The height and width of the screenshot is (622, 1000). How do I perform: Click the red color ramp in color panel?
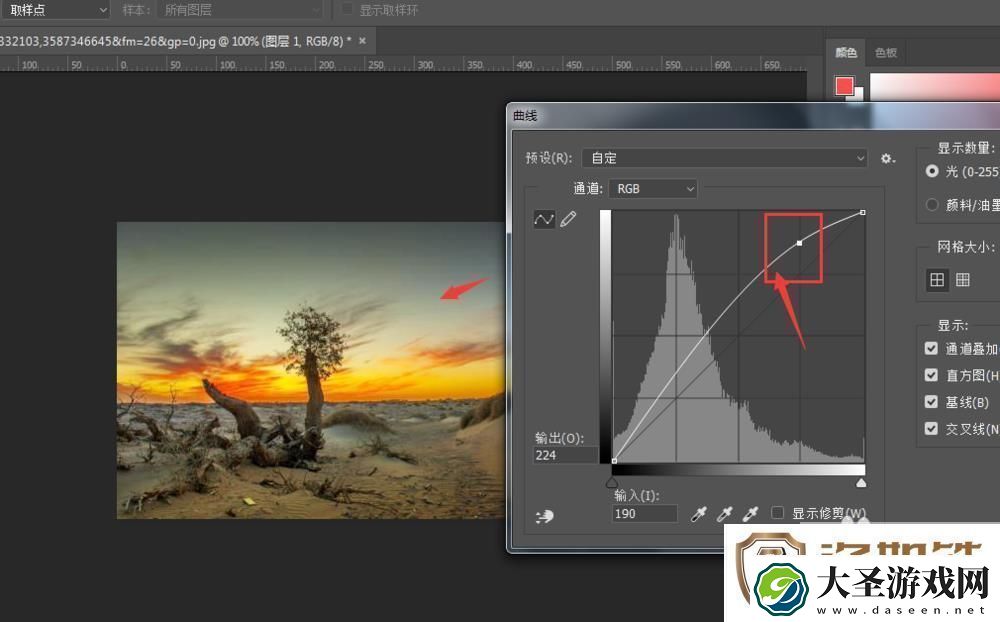pos(934,87)
